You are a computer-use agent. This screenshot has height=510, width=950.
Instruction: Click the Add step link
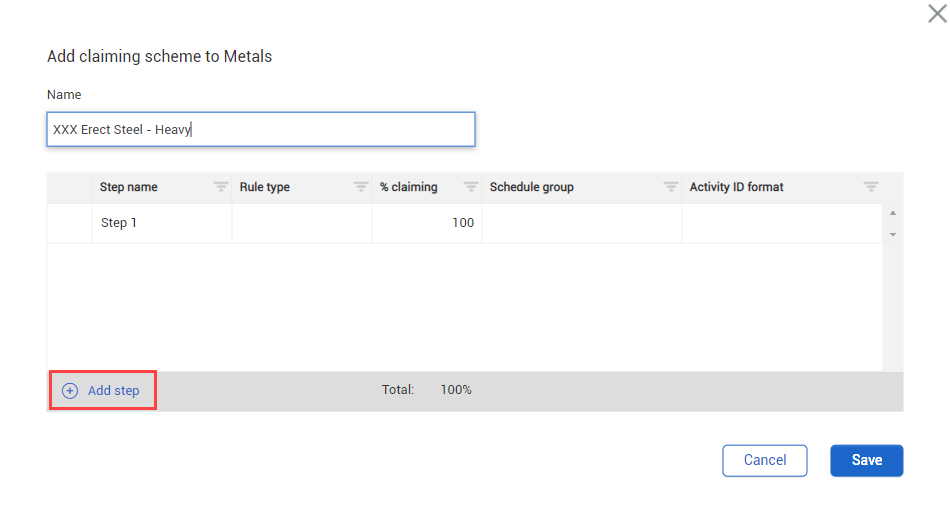113,391
